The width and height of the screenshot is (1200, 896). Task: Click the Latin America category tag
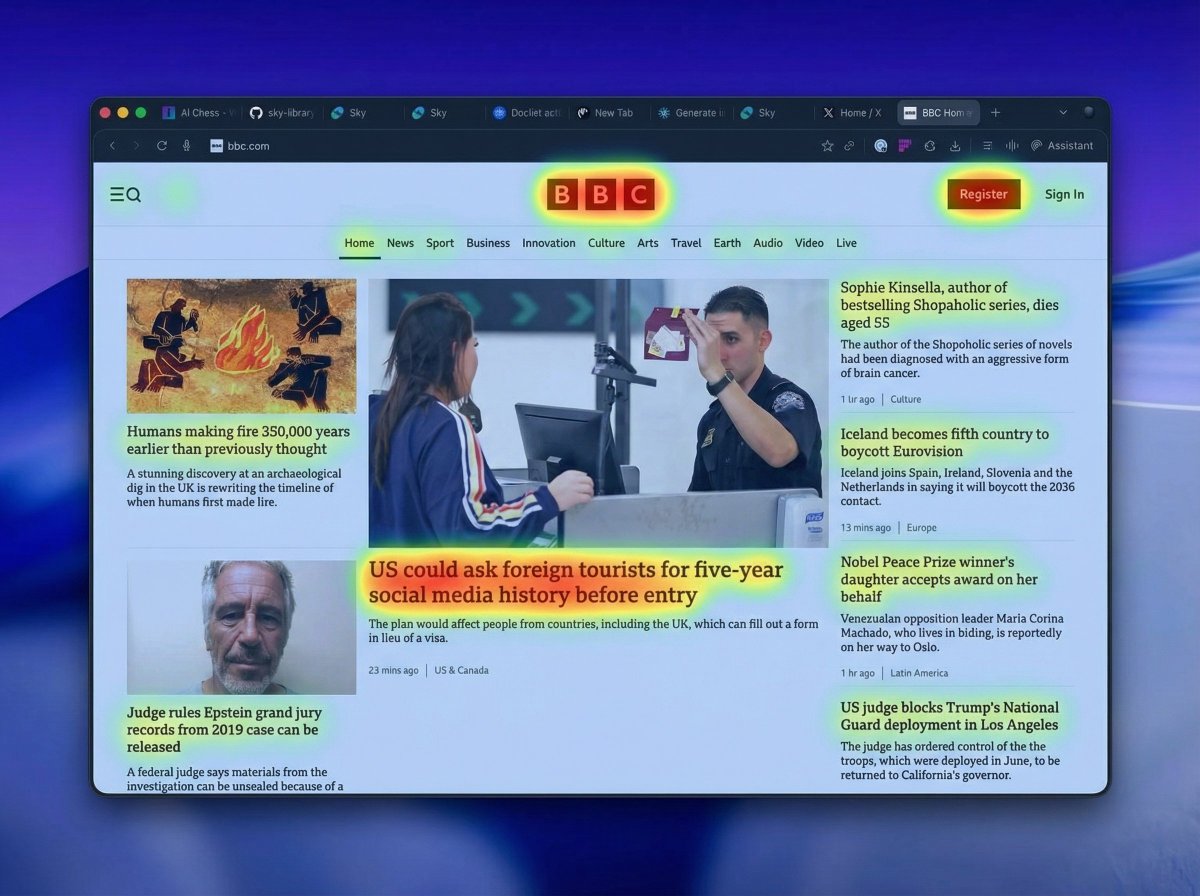pos(919,673)
